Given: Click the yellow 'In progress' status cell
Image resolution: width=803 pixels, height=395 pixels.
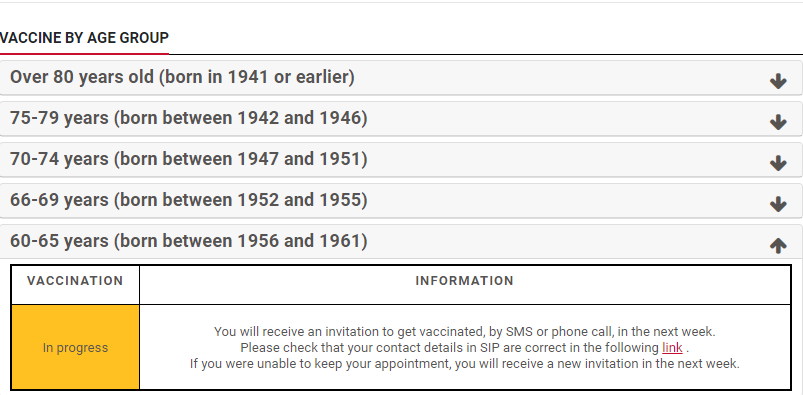Looking at the screenshot, I should [x=75, y=347].
